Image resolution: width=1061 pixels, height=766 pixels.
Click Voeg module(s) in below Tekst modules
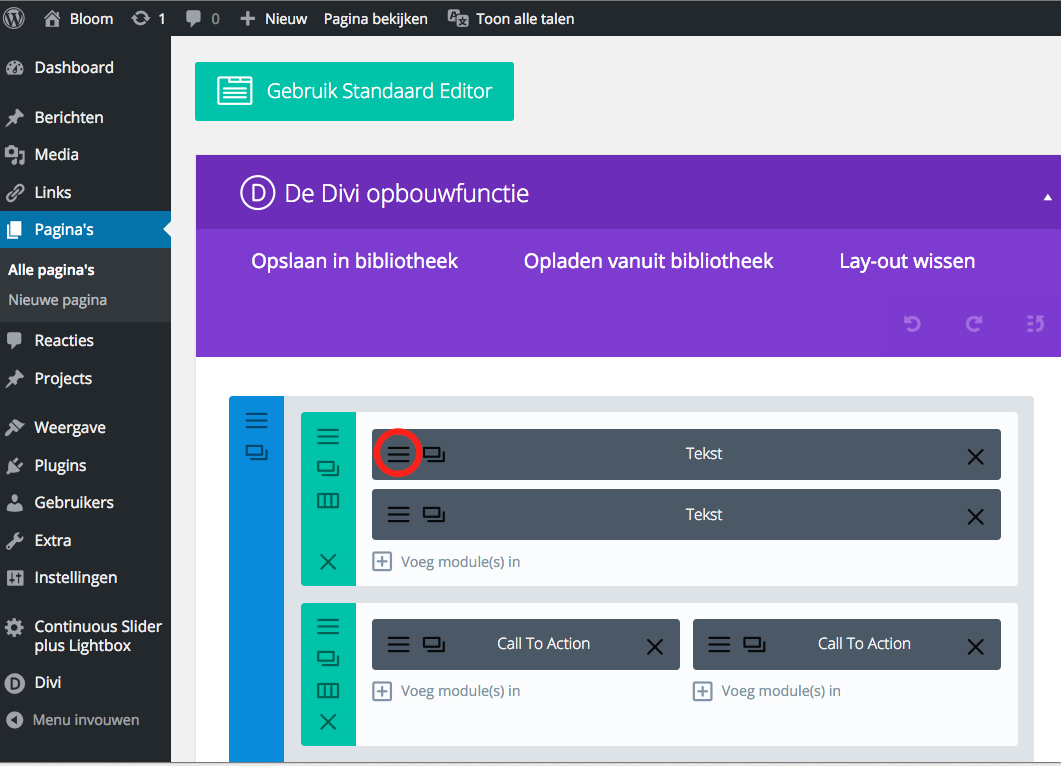point(447,562)
